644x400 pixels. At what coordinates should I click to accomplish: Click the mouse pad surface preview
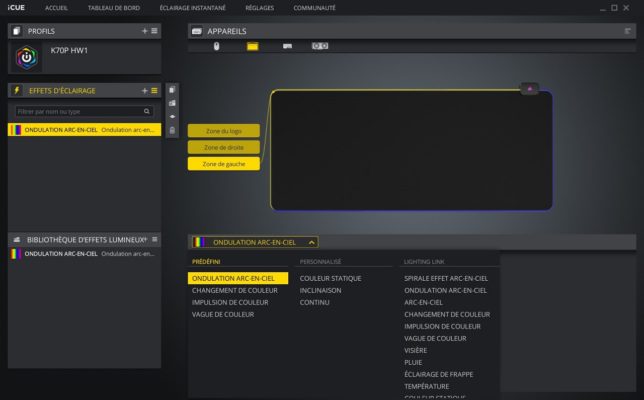(412, 150)
